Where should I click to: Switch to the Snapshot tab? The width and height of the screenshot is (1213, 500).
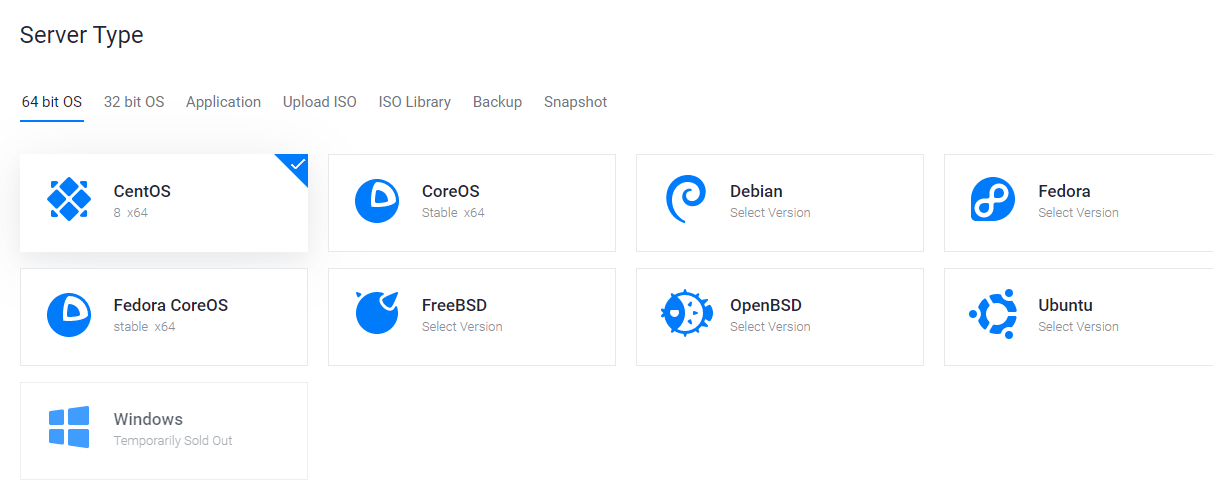pyautogui.click(x=575, y=102)
